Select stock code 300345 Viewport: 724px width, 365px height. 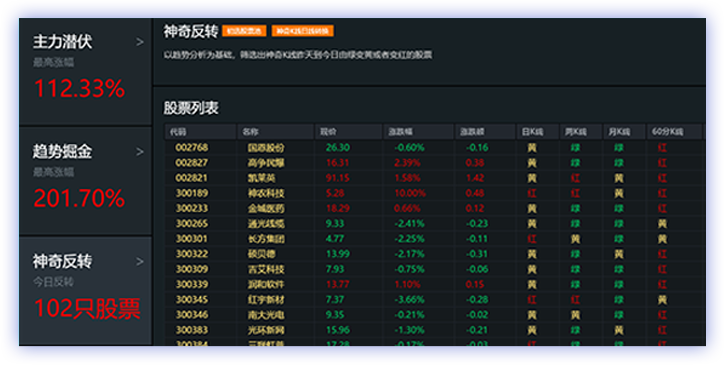point(192,299)
